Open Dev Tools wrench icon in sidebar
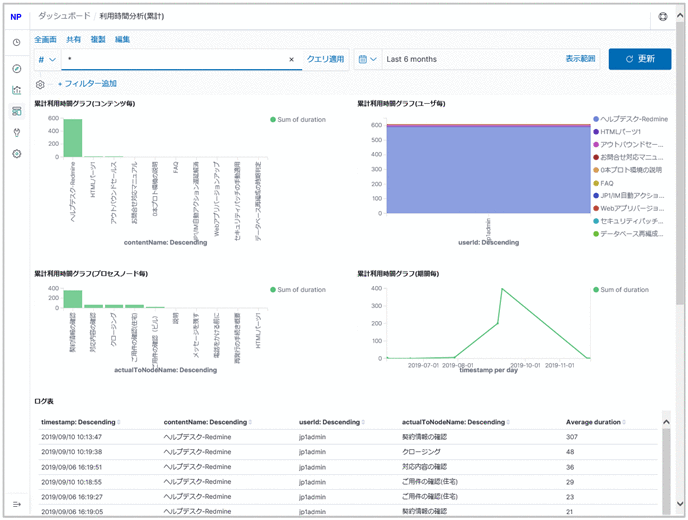The width and height of the screenshot is (688, 520). point(16,132)
